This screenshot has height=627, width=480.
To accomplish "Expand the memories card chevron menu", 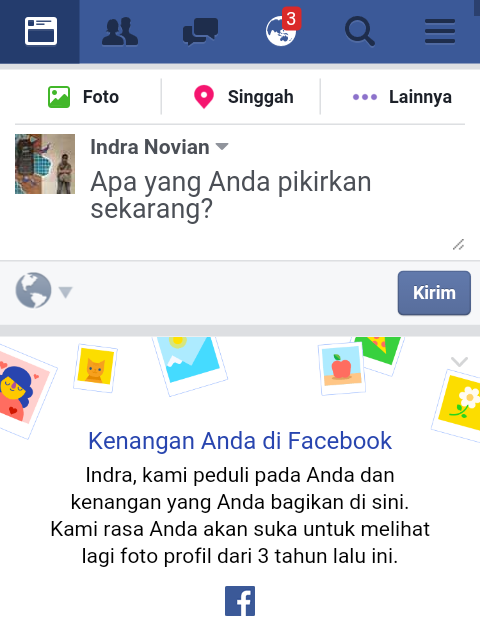I will tap(459, 361).
